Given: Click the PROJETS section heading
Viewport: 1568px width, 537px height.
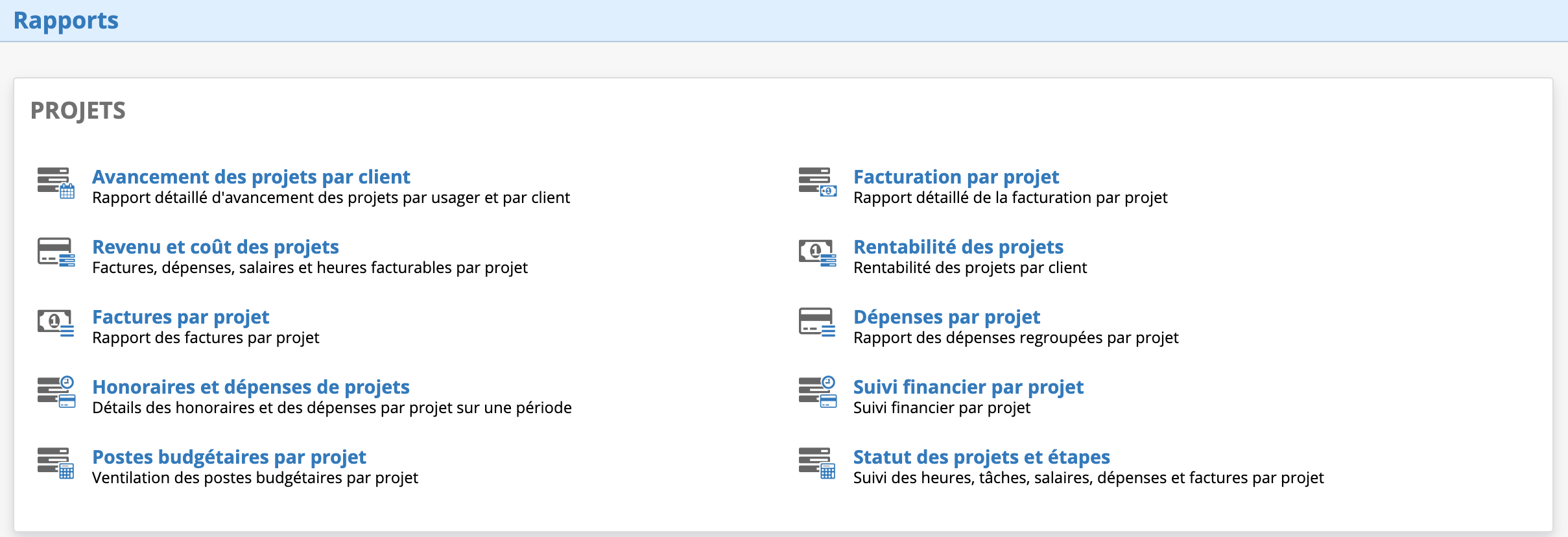Looking at the screenshot, I should coord(78,110).
